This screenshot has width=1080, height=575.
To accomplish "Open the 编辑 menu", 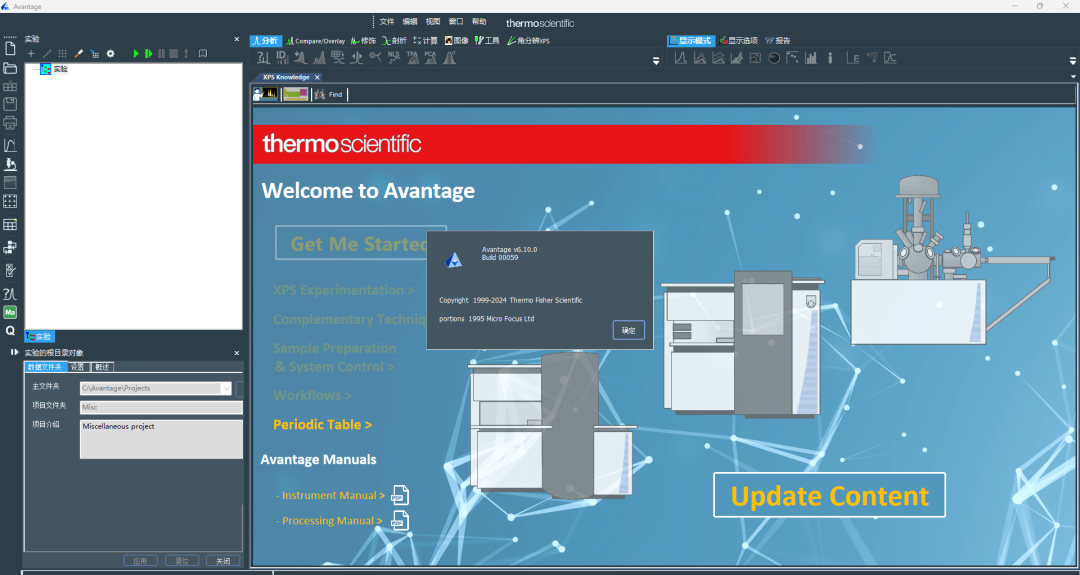I will click(410, 22).
